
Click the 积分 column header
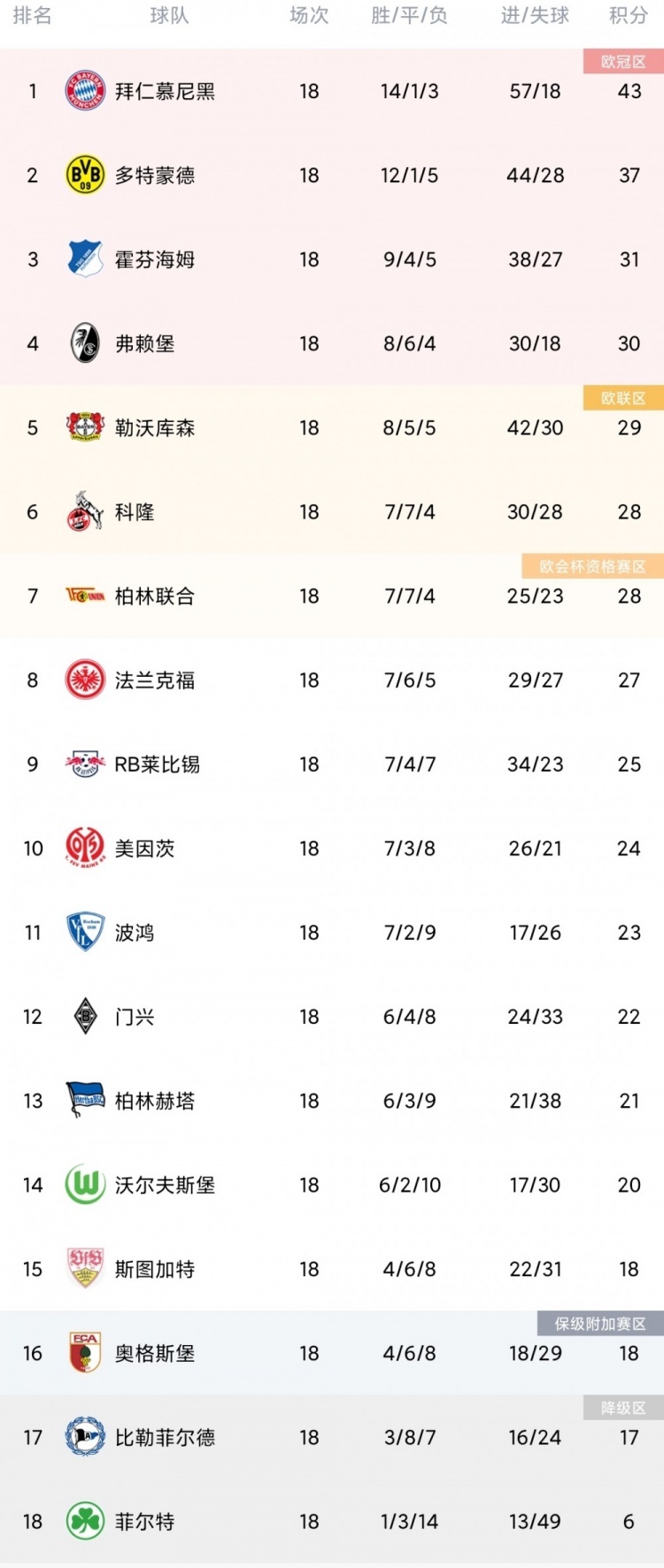click(x=629, y=16)
